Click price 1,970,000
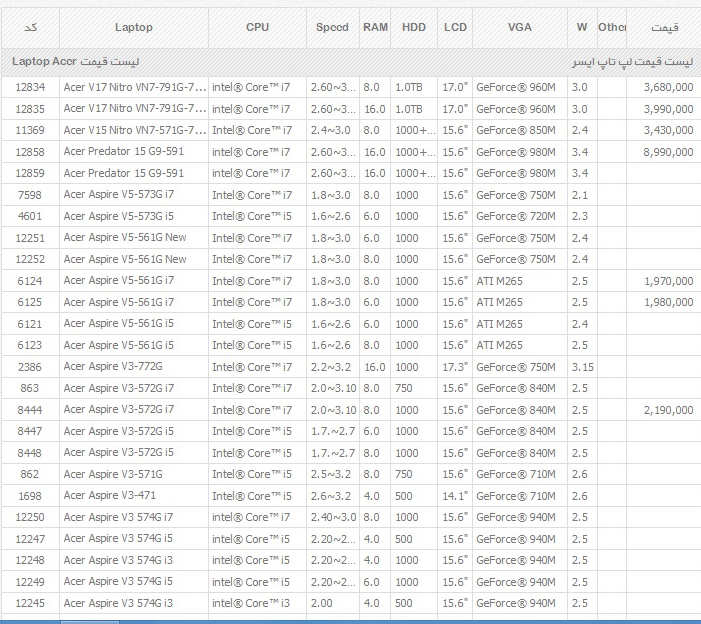701x624 pixels. pos(668,281)
